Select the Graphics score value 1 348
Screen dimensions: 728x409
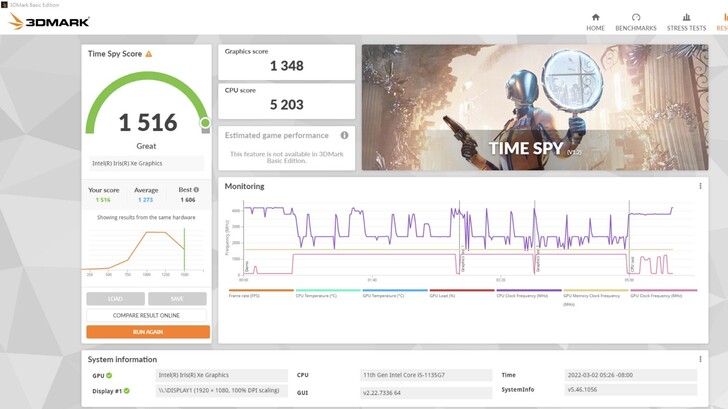pos(287,66)
